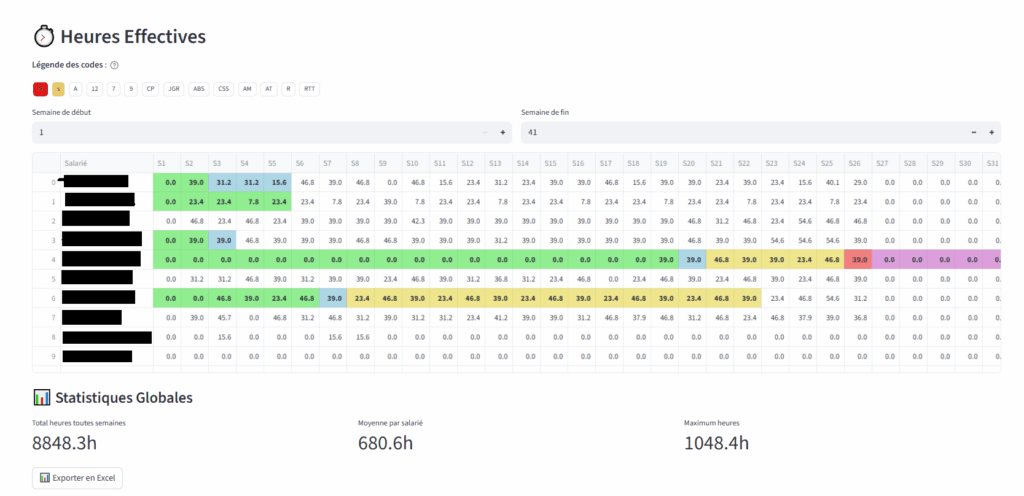Increase Semaine de fin with plus button
This screenshot has width=1024, height=496.
(991, 132)
